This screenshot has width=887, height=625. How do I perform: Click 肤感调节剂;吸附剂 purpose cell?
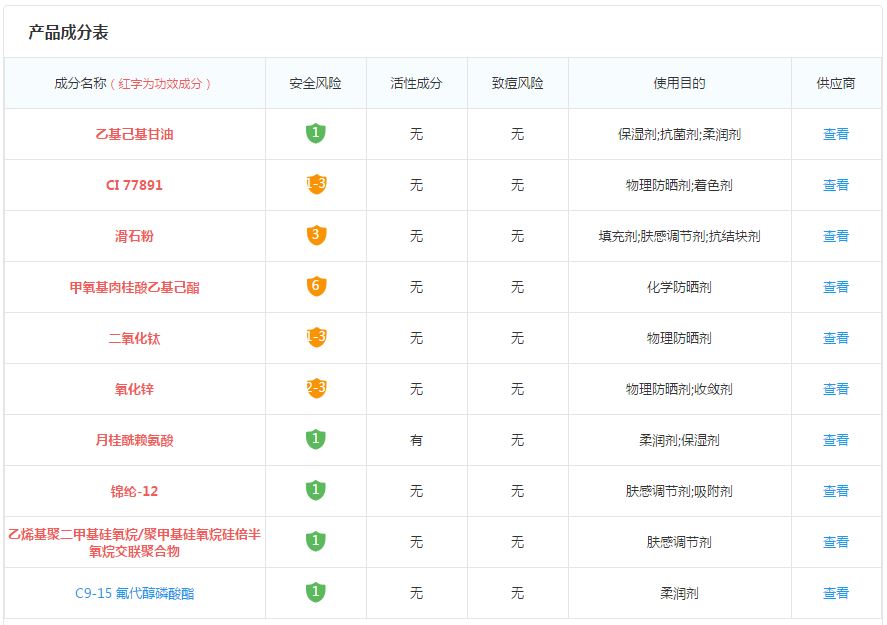pyautogui.click(x=679, y=491)
